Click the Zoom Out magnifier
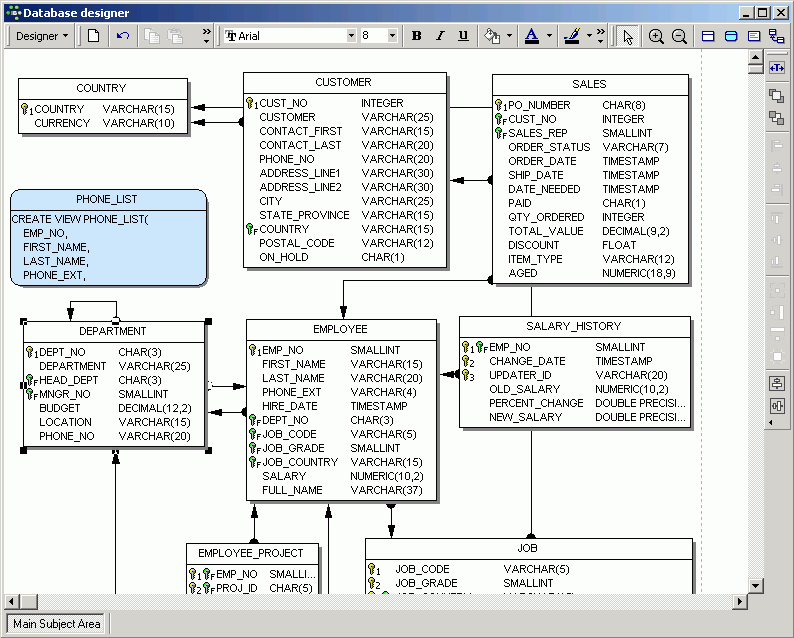794x638 pixels. point(679,36)
